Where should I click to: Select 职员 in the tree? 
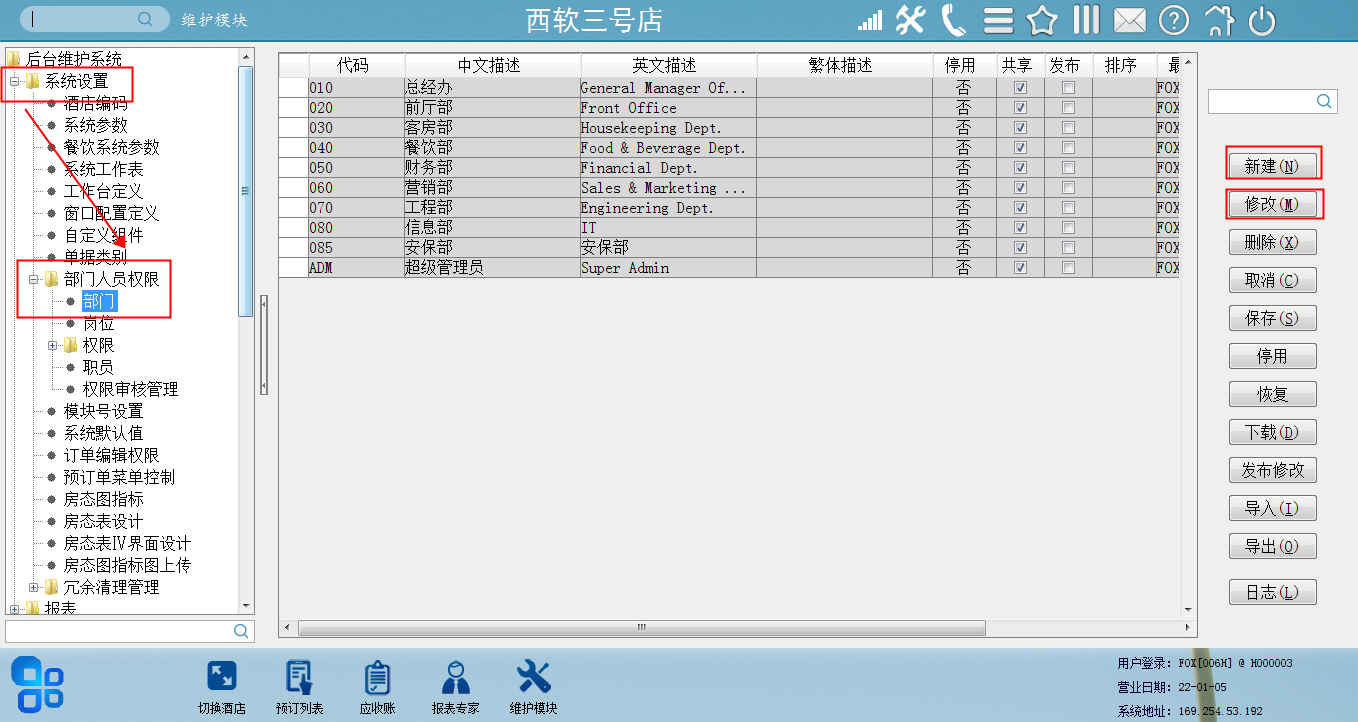pyautogui.click(x=98, y=367)
